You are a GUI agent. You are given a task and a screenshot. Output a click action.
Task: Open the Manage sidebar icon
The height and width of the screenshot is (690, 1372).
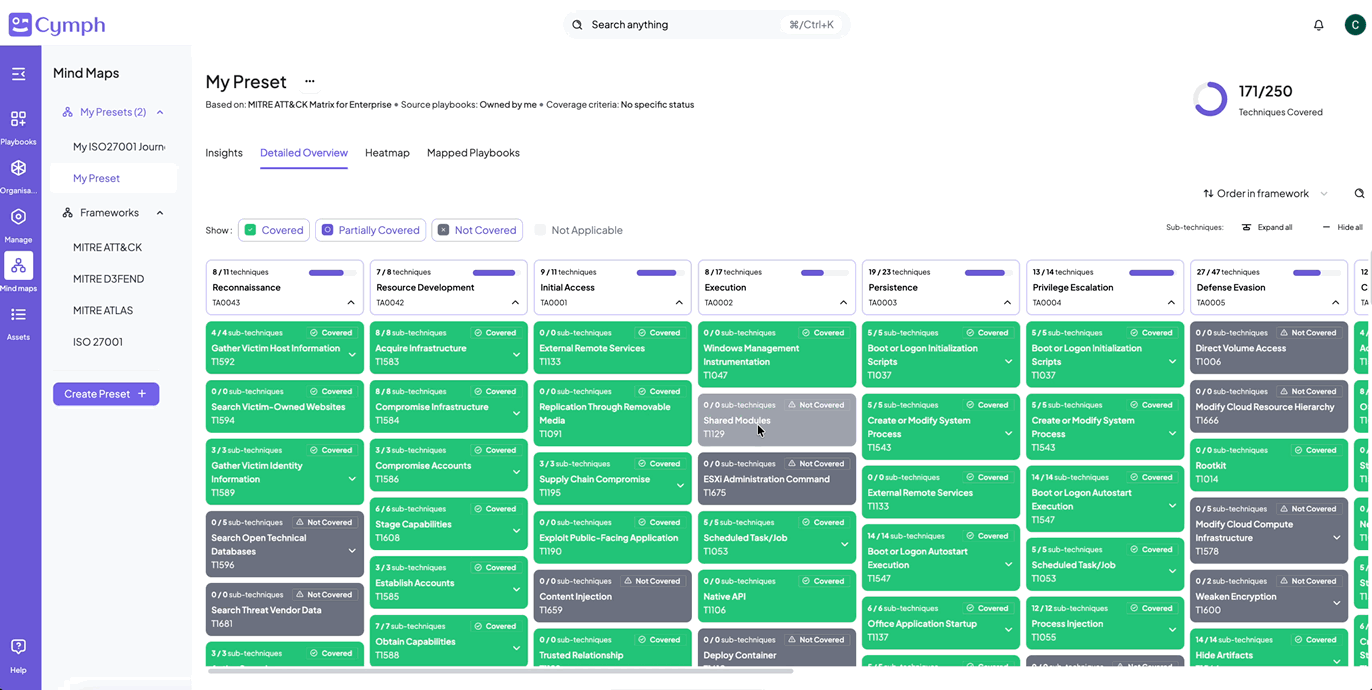point(18,216)
